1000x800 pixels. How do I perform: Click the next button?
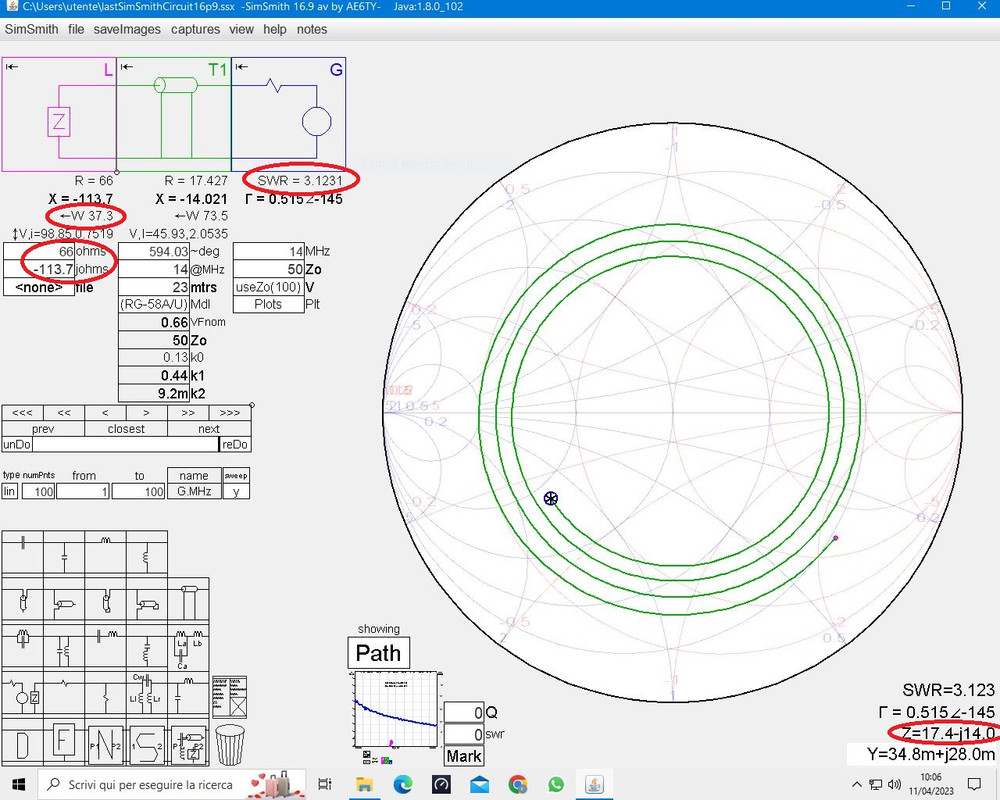[209, 429]
